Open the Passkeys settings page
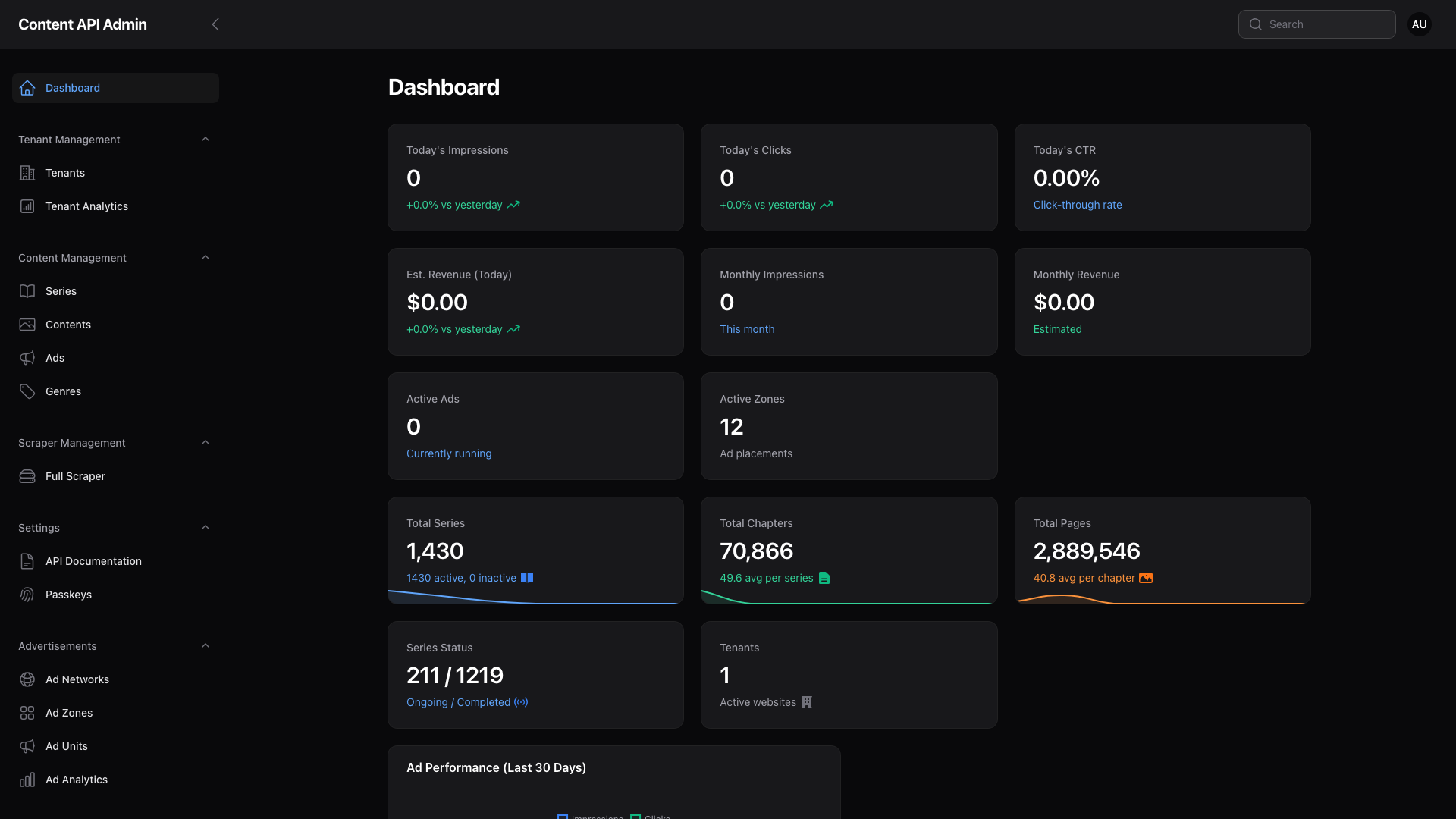1456x819 pixels. pos(115,595)
